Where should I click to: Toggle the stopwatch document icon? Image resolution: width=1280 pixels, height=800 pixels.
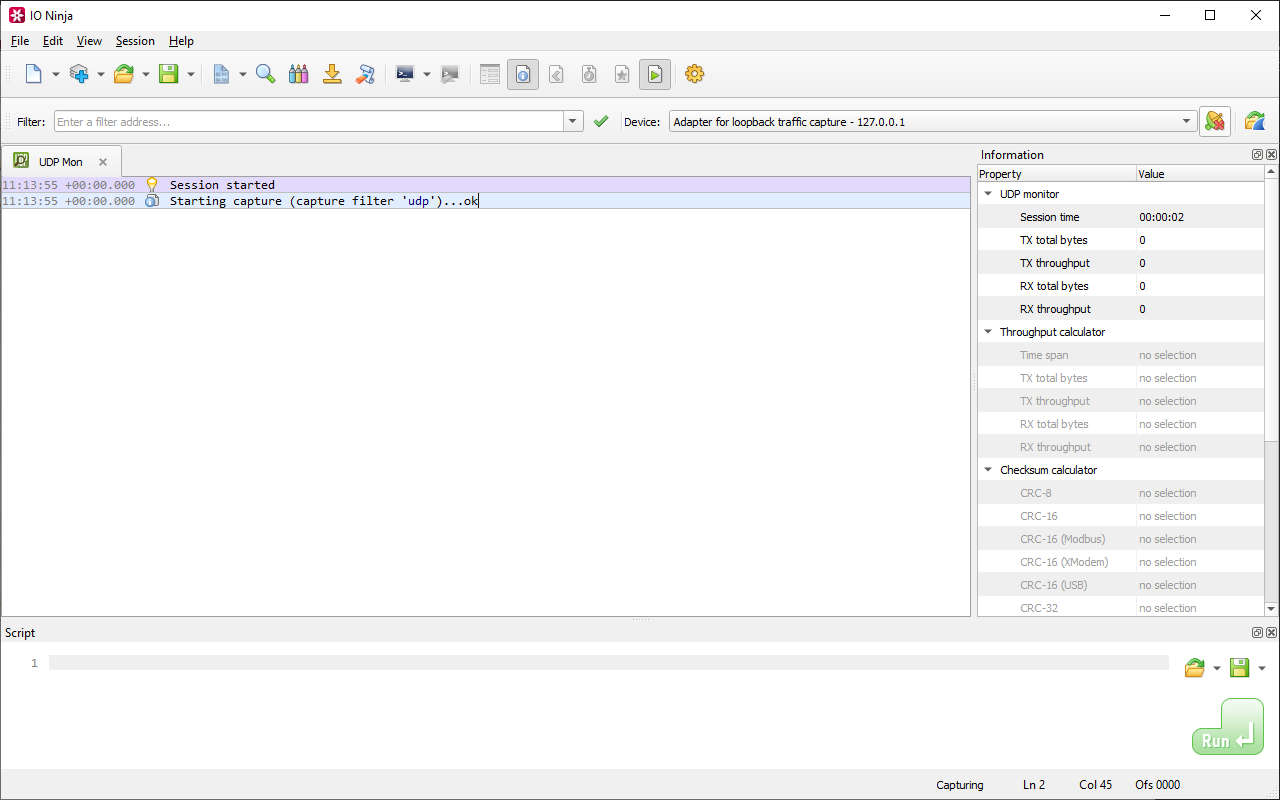tap(589, 74)
